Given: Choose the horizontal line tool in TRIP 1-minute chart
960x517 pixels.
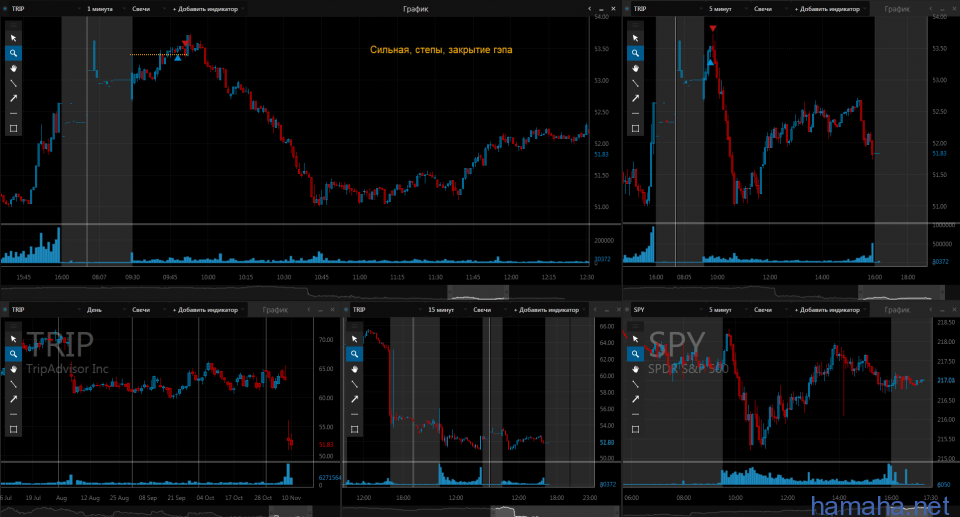Looking at the screenshot, I should point(13,113).
